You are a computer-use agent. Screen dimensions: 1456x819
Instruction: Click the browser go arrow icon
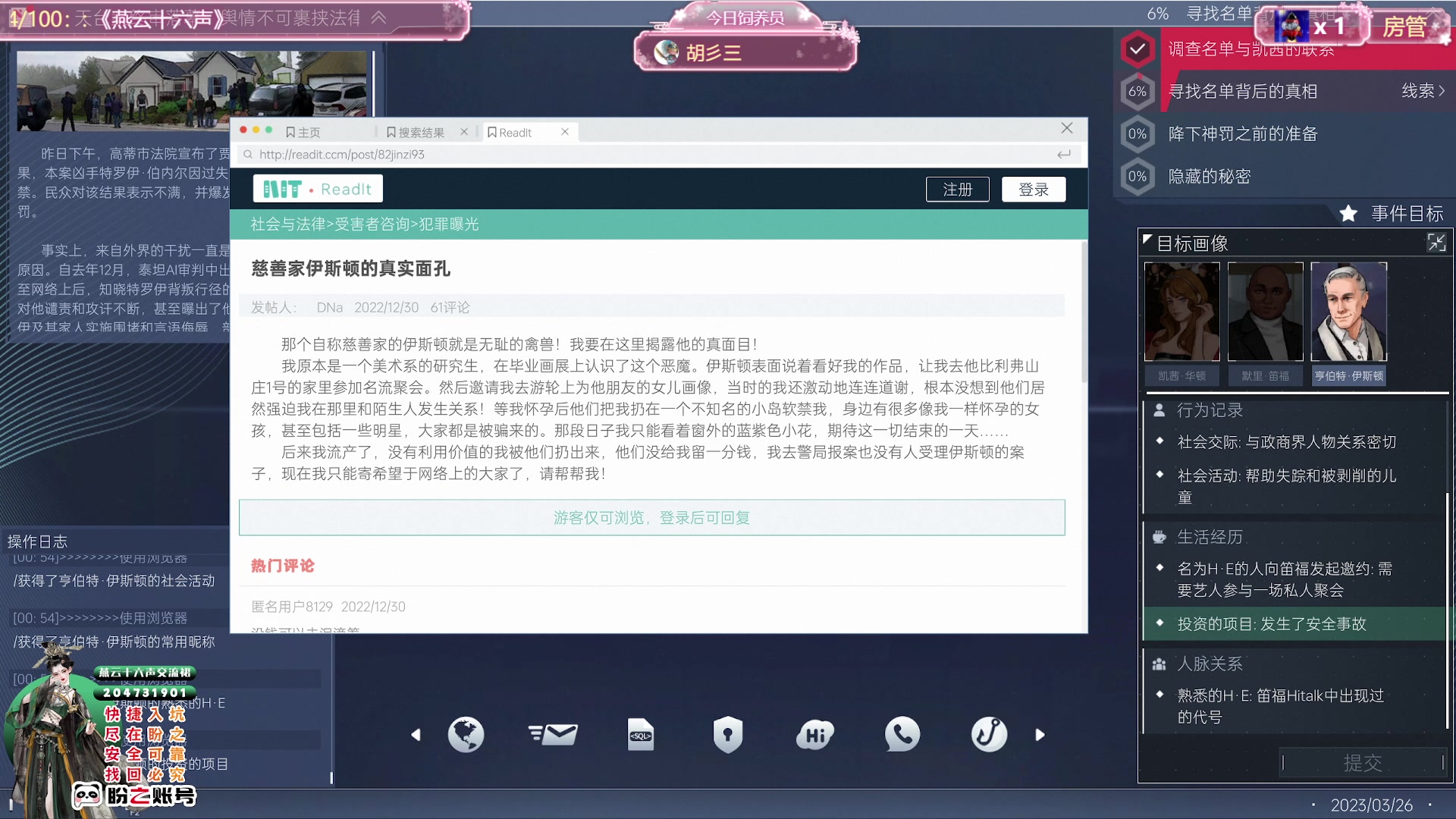(x=1064, y=154)
